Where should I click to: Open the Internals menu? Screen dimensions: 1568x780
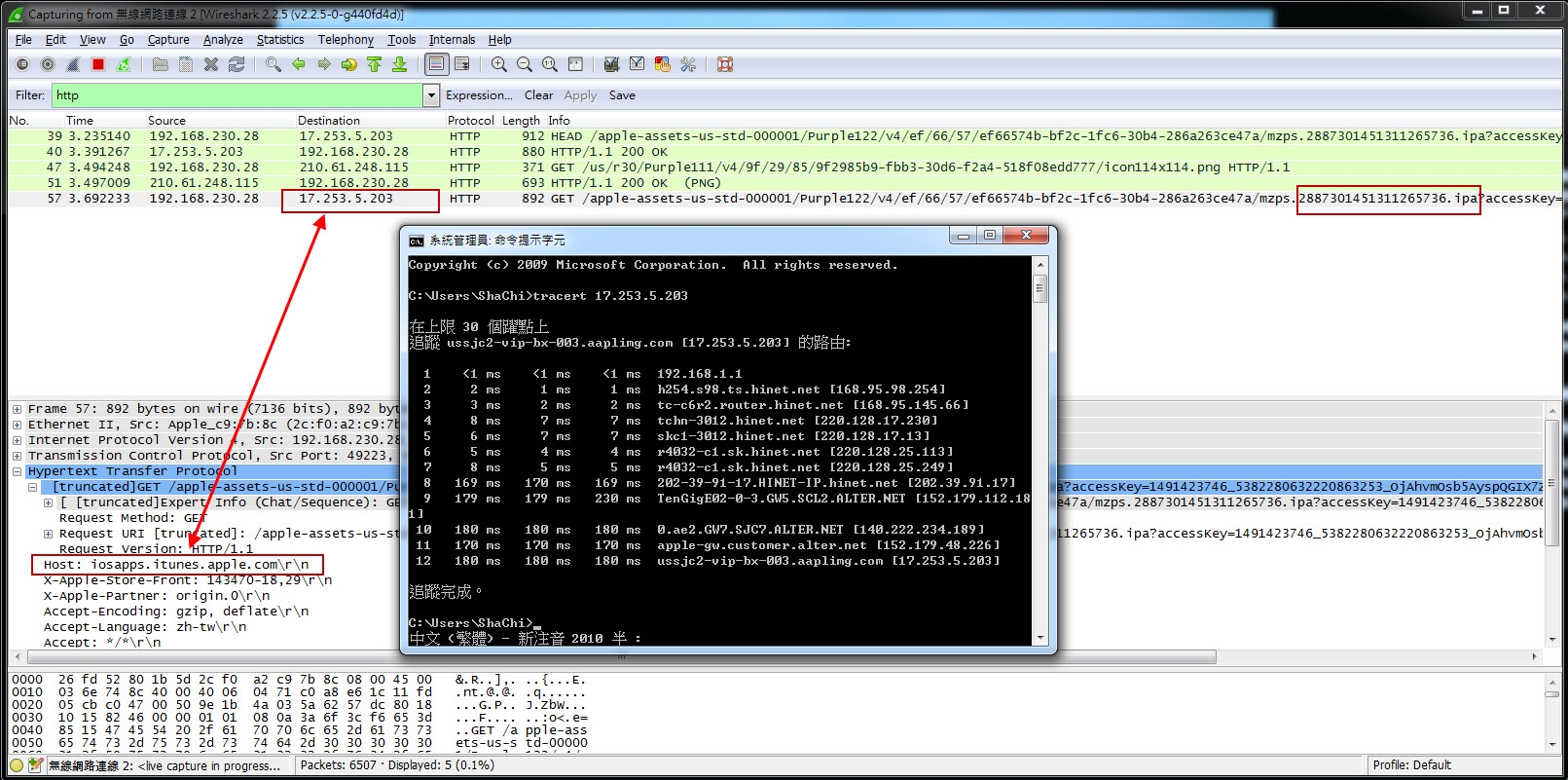point(452,40)
